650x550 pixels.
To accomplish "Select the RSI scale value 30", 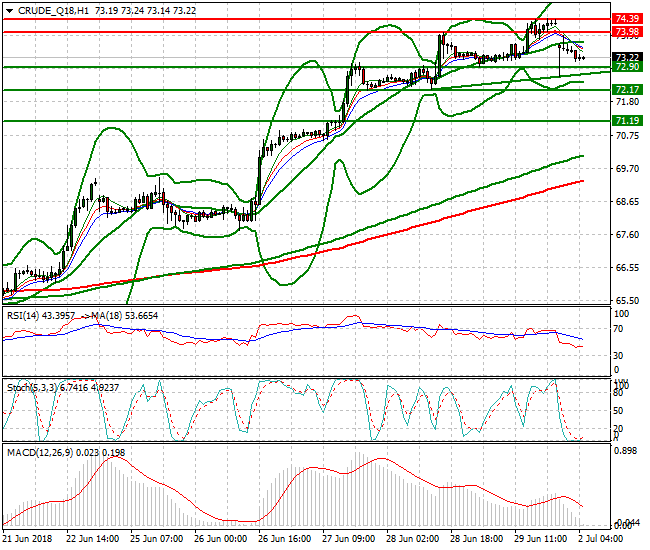I will [618, 356].
